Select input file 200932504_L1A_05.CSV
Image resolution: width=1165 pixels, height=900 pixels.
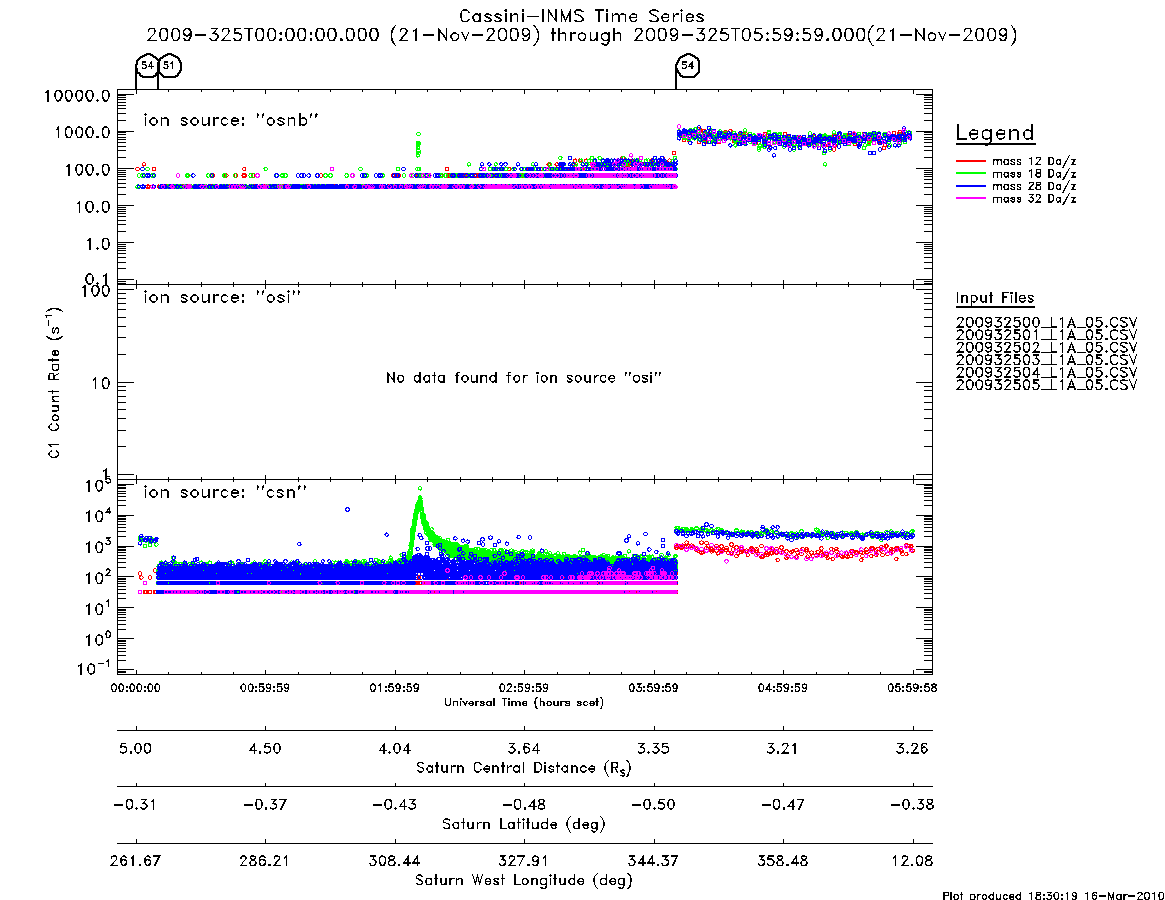click(1046, 373)
